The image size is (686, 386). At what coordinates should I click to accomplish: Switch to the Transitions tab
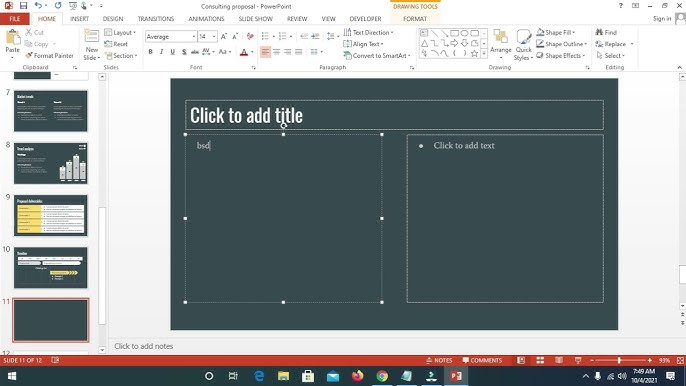click(156, 19)
